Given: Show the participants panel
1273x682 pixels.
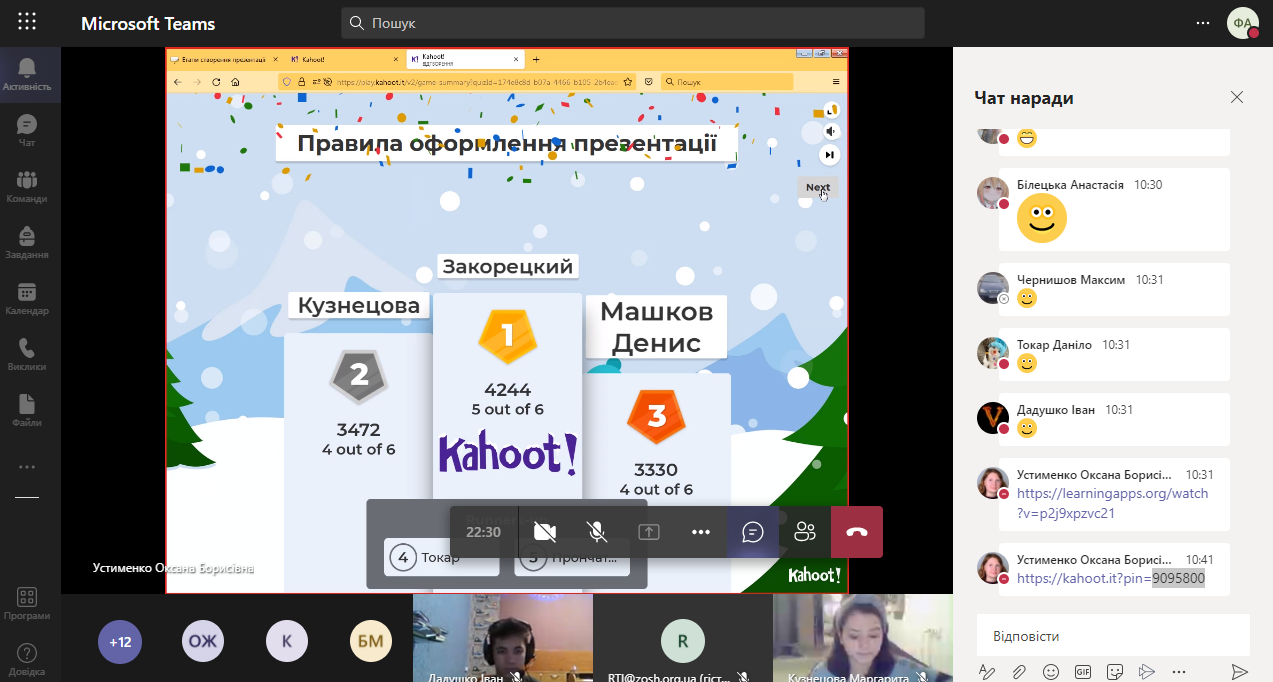Looking at the screenshot, I should (805, 532).
